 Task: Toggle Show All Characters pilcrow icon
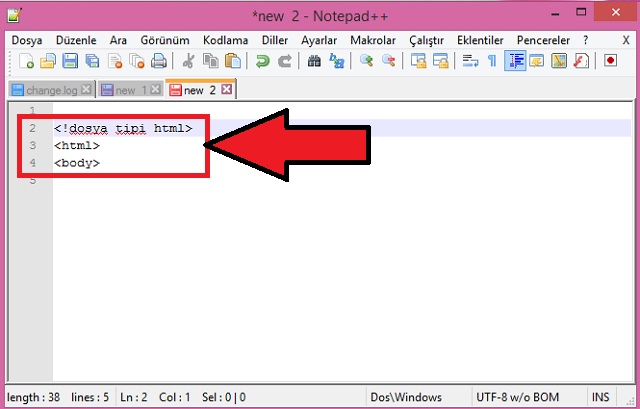click(492, 61)
